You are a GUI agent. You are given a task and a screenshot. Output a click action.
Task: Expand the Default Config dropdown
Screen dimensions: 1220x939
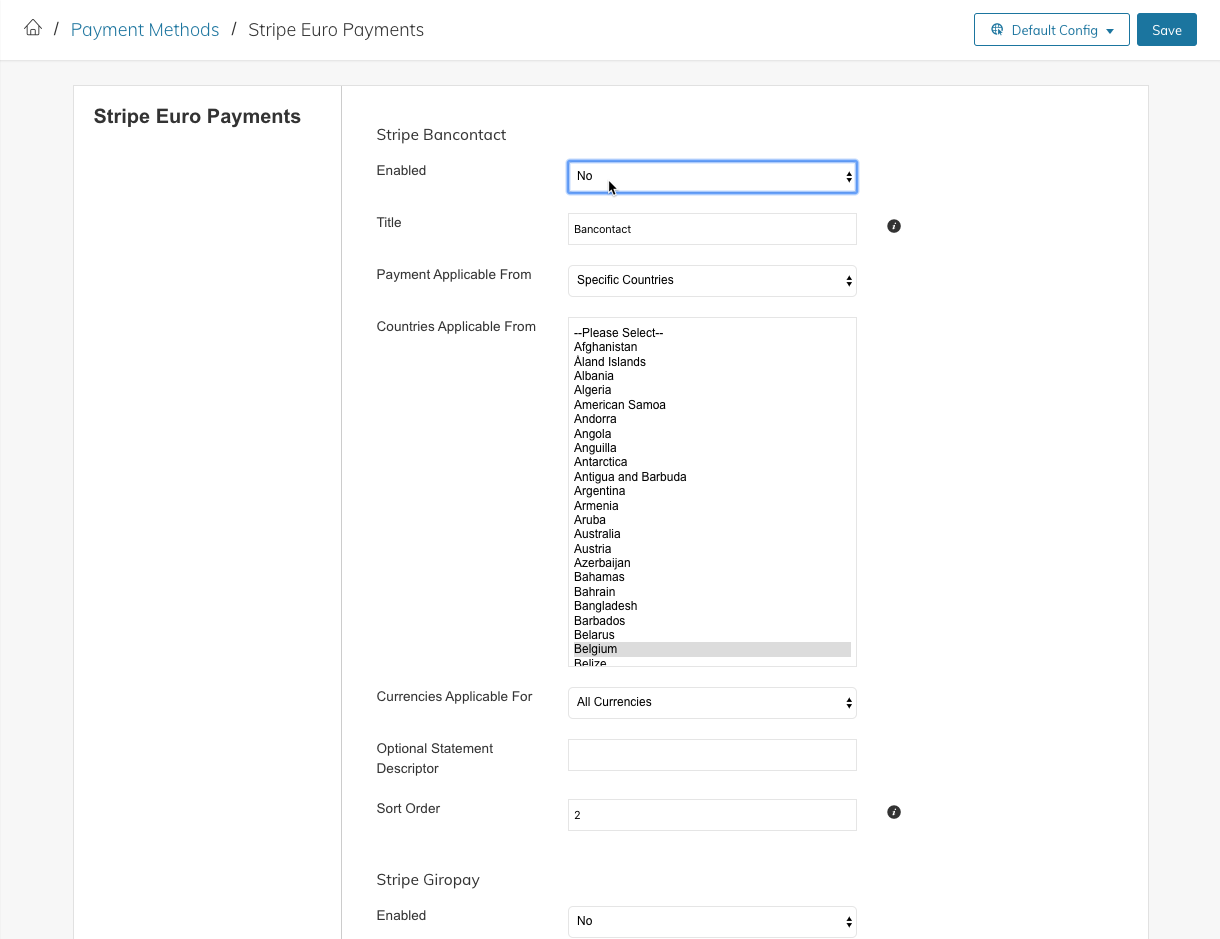coord(1051,30)
